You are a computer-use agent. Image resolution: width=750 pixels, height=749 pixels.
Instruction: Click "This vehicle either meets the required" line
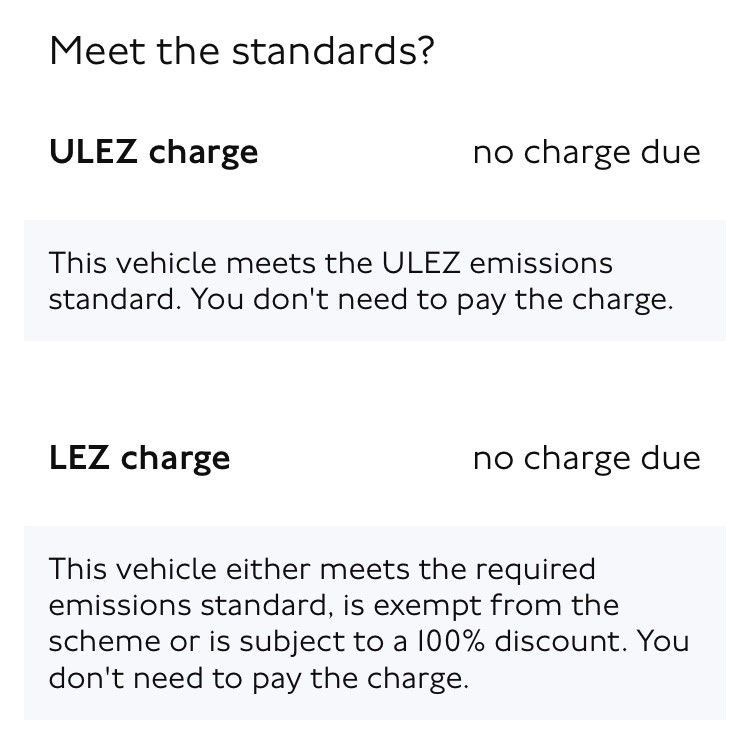321,569
